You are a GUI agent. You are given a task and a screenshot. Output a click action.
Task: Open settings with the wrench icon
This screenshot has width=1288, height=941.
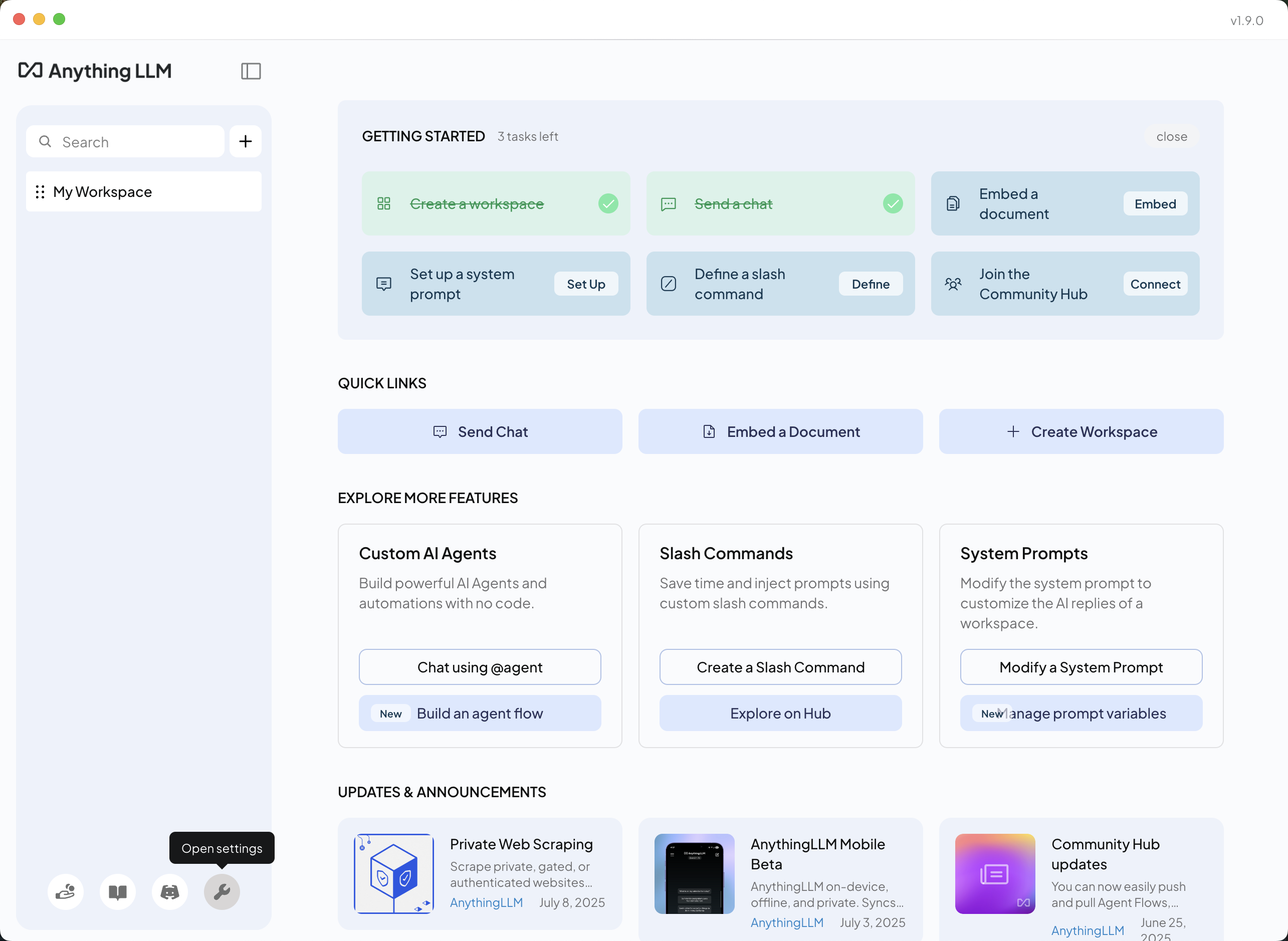(x=222, y=892)
